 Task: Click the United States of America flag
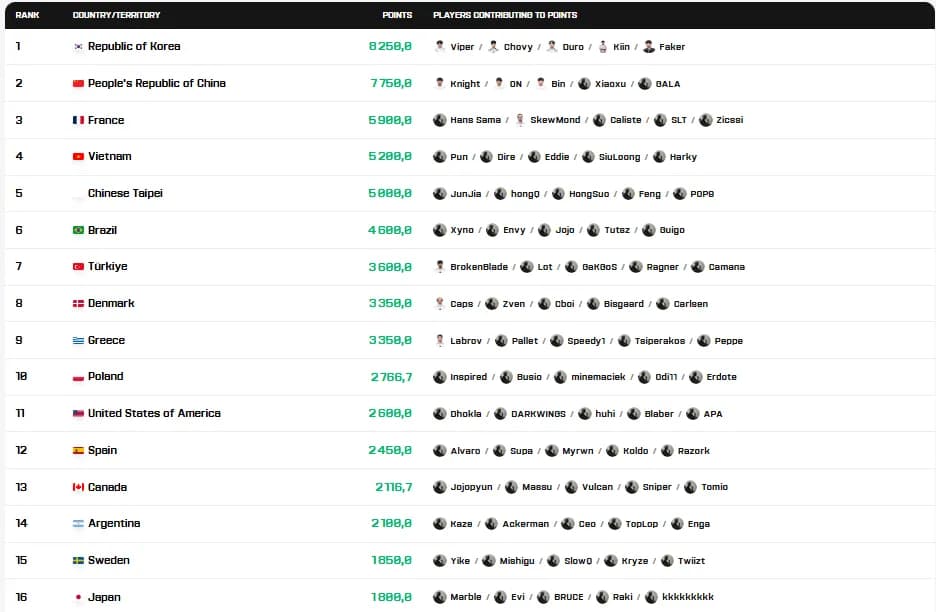coord(78,413)
